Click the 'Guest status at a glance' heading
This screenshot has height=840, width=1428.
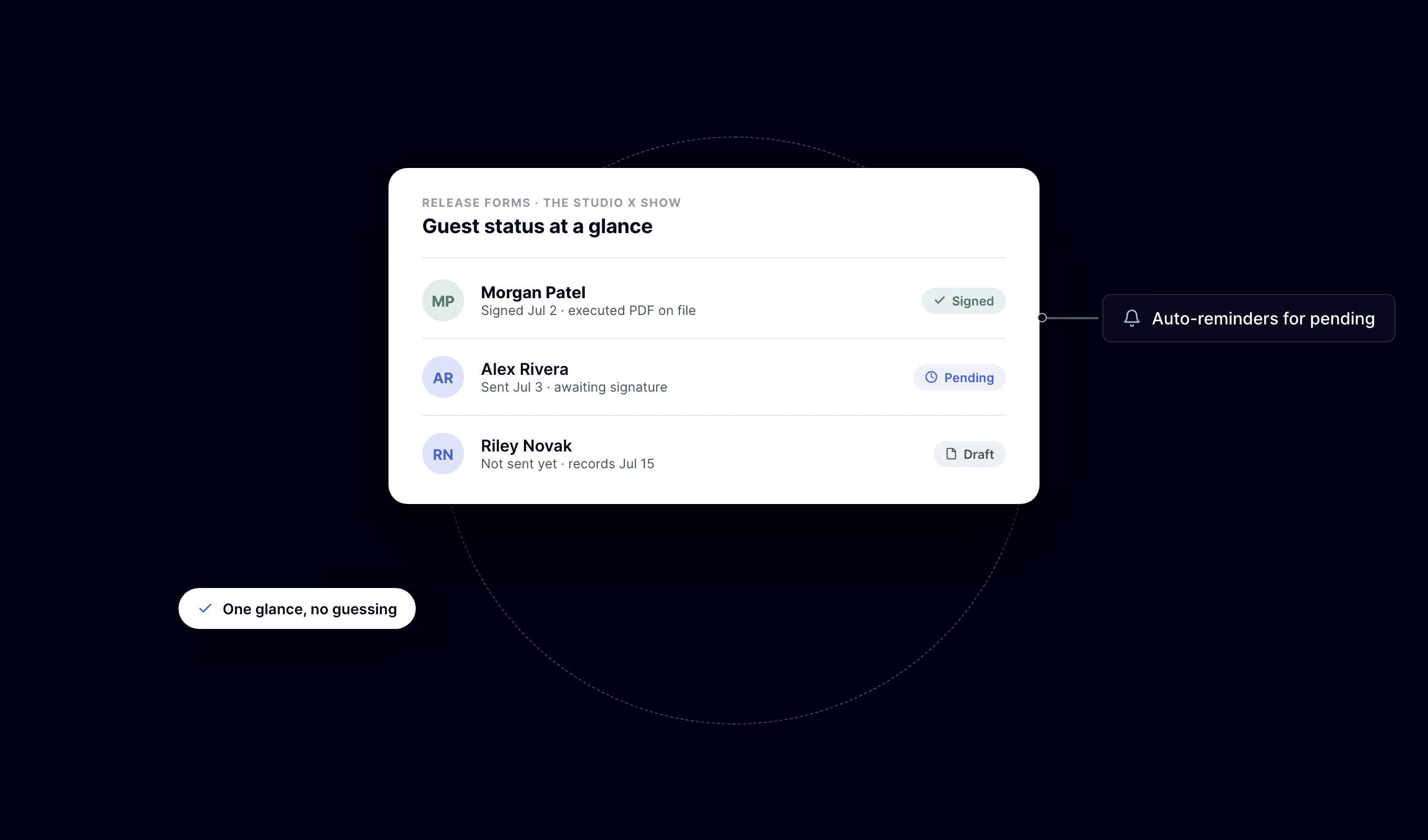click(x=537, y=226)
